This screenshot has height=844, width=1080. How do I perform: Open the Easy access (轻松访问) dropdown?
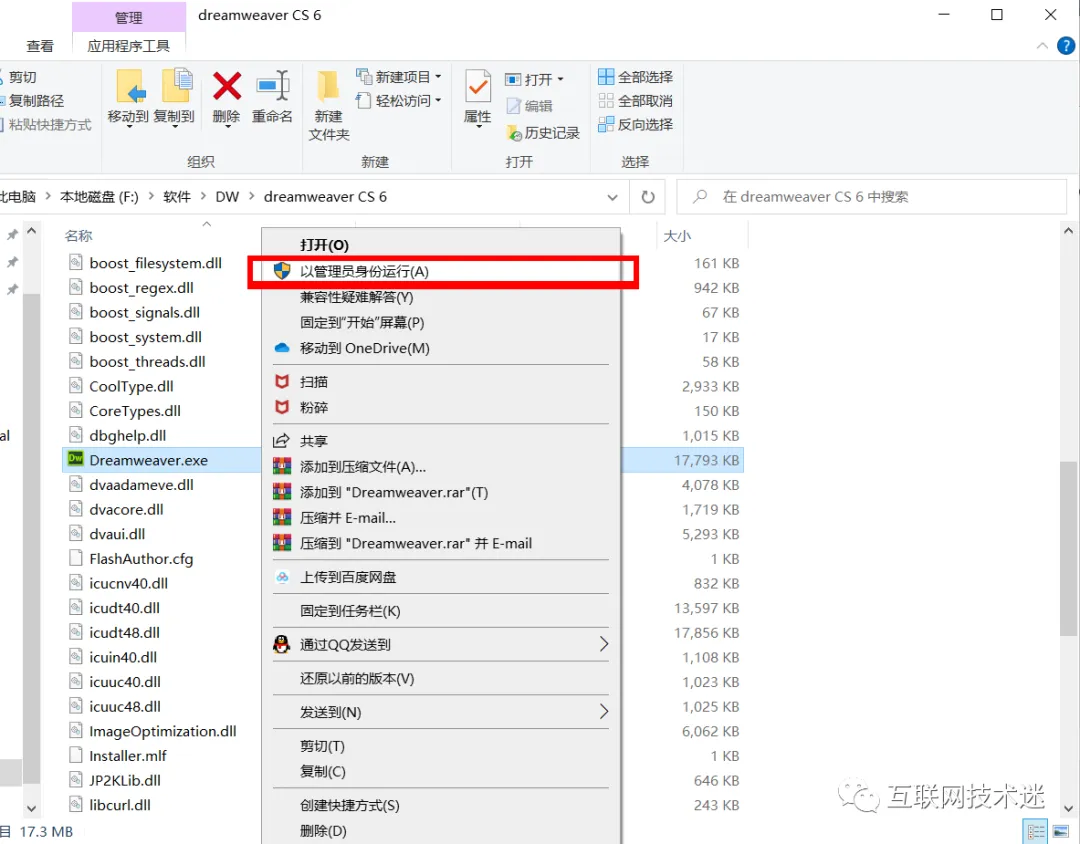399,101
